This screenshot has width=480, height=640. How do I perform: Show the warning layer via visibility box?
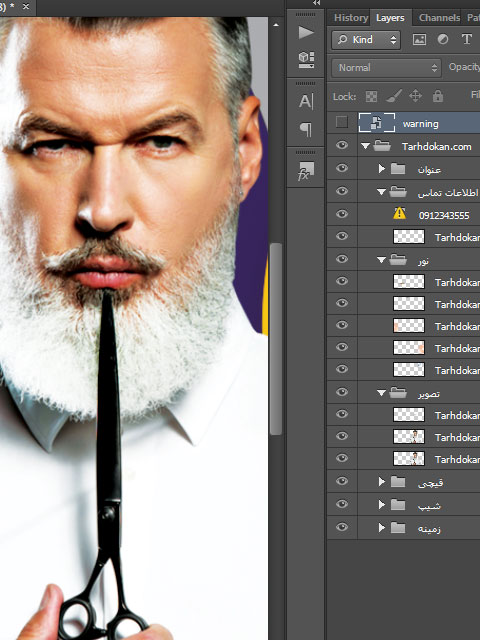tap(342, 122)
